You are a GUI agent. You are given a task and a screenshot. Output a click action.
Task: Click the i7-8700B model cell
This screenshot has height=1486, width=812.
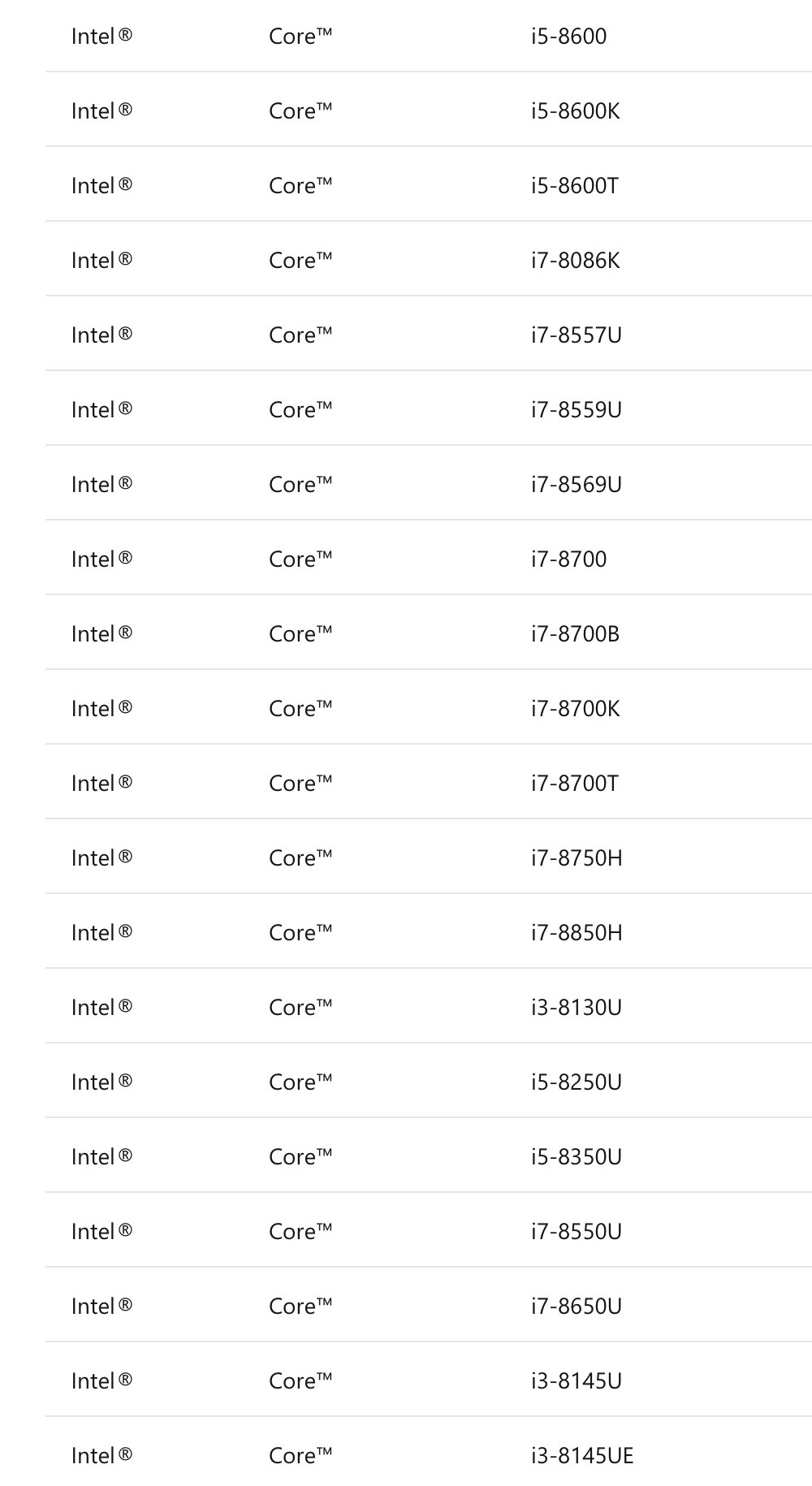[x=575, y=634]
